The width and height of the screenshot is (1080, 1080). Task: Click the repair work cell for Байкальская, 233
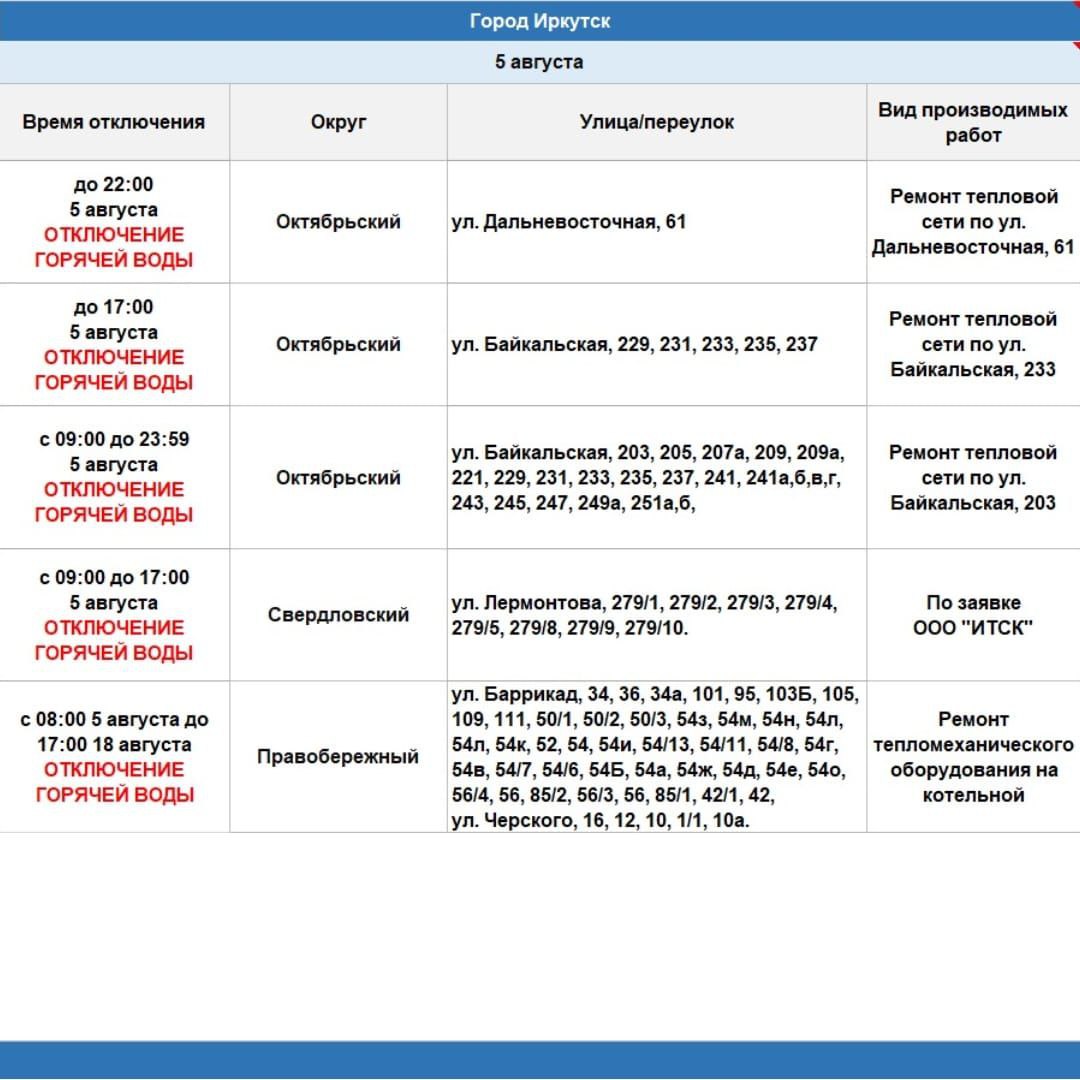pos(972,344)
